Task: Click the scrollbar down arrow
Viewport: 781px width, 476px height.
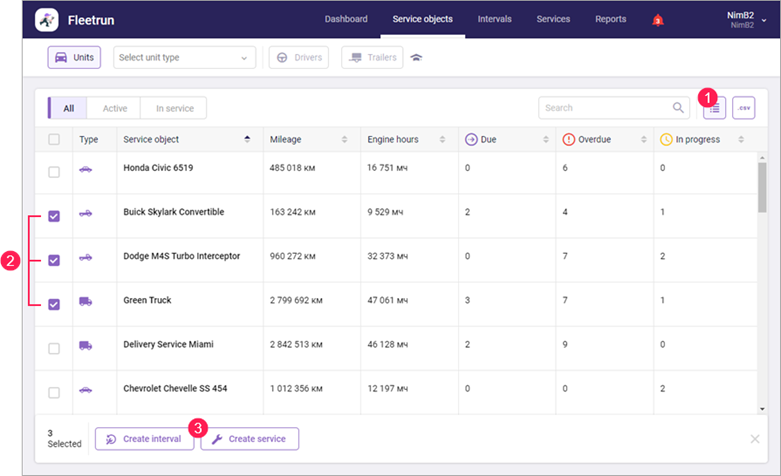Action: coord(762,409)
